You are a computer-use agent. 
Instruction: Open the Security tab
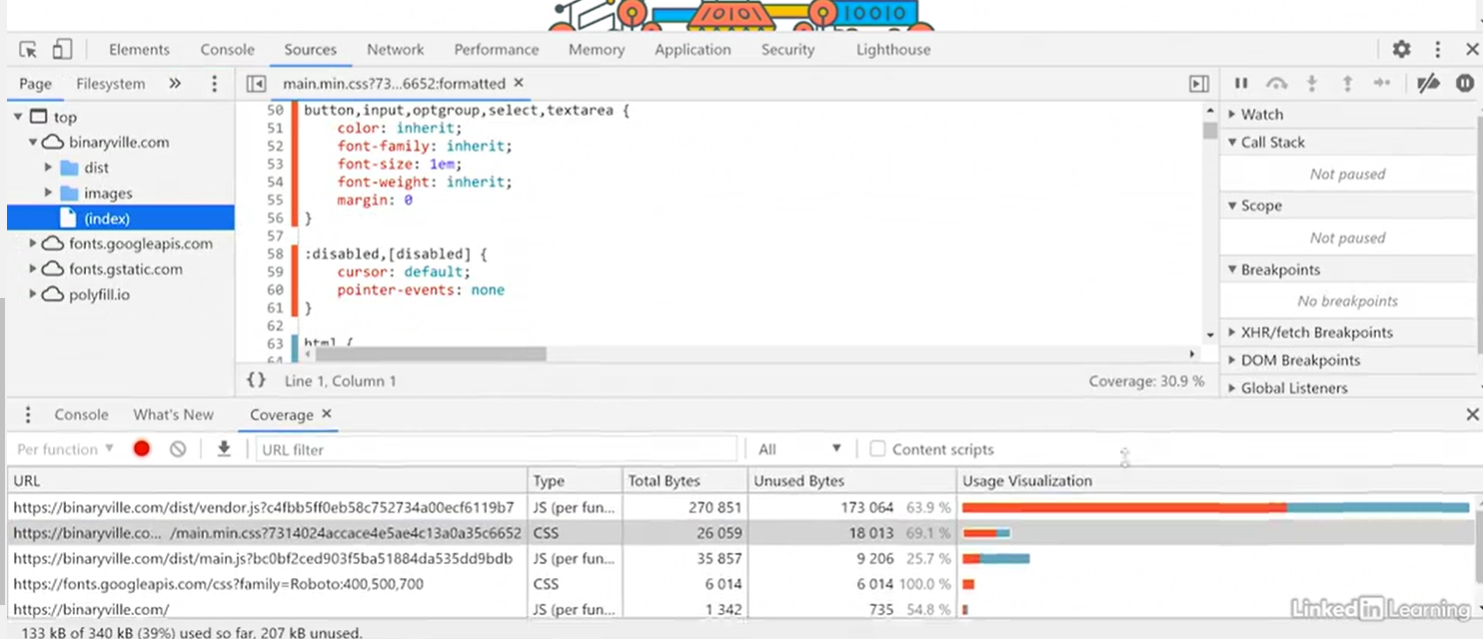787,49
